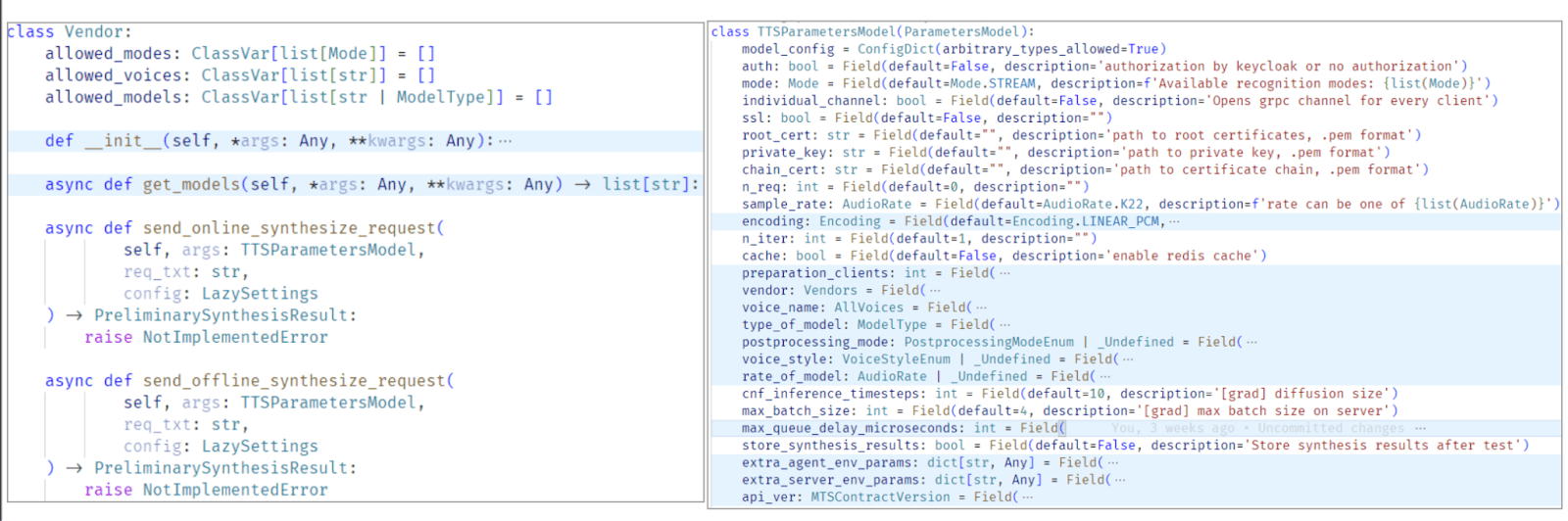1568x521 pixels.
Task: Unfold the voice_name Field ellipsis
Action: 982,308
